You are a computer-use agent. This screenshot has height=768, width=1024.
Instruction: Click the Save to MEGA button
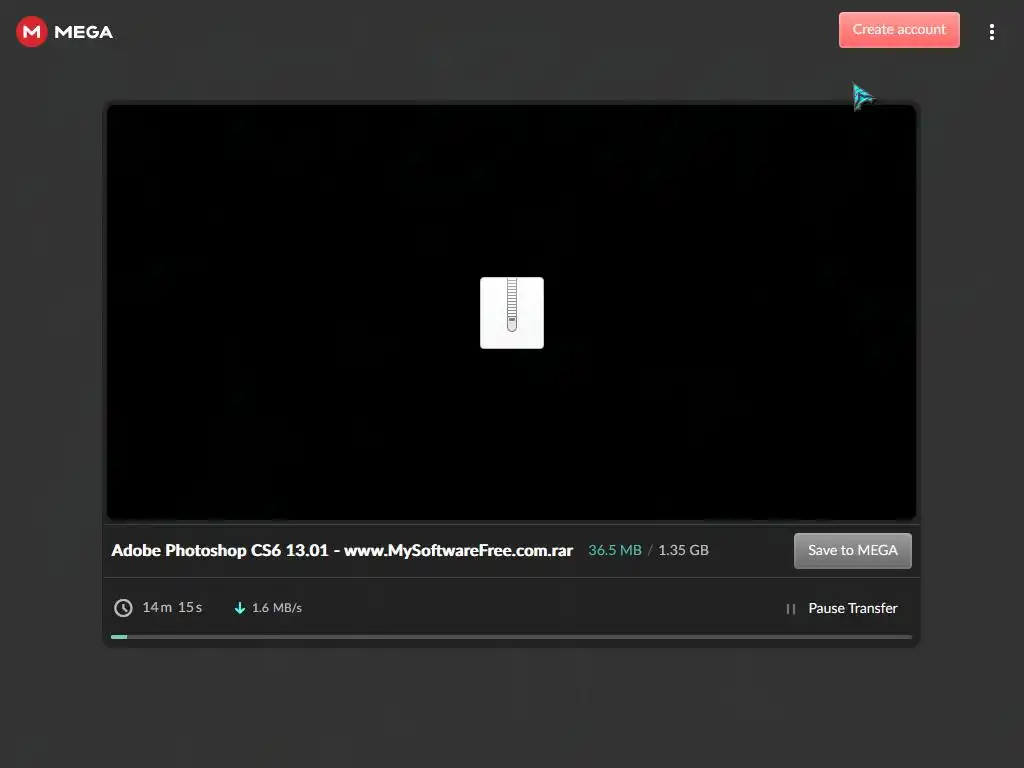852,551
